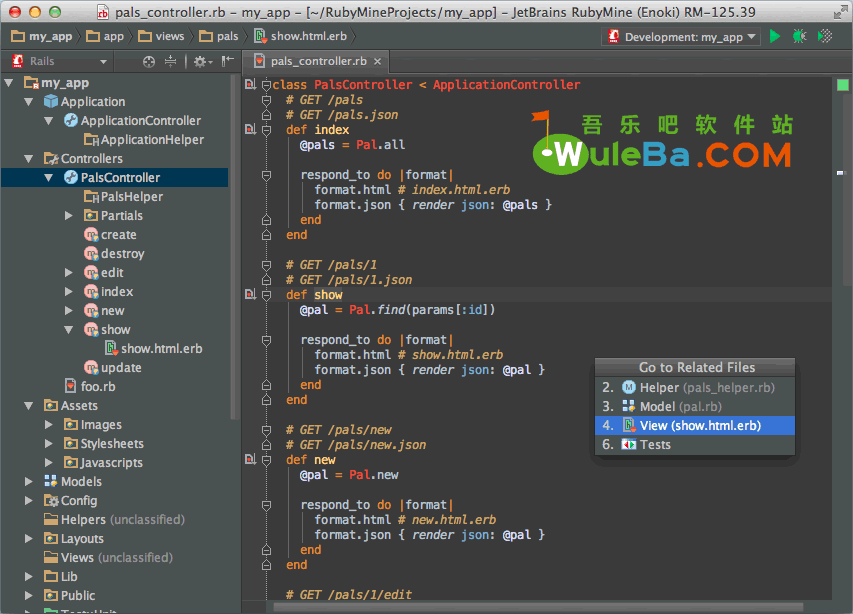Click my_app breadcrumb in navigation bar
853x614 pixels.
42,36
